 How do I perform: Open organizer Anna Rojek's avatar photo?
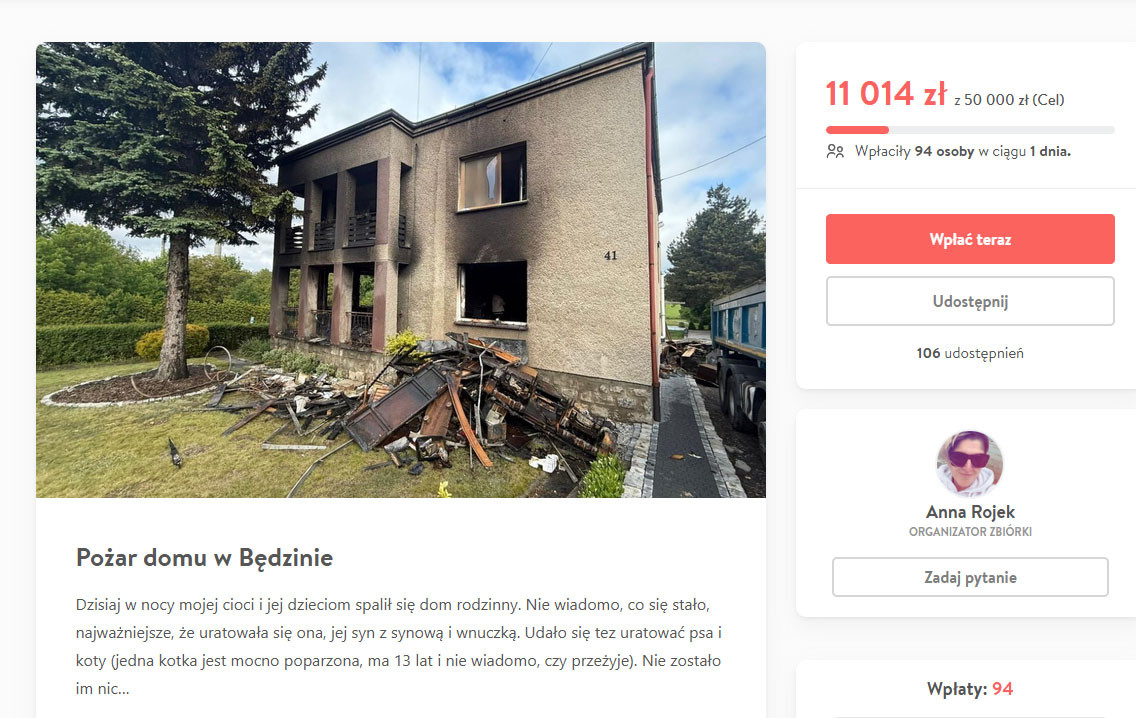click(969, 464)
